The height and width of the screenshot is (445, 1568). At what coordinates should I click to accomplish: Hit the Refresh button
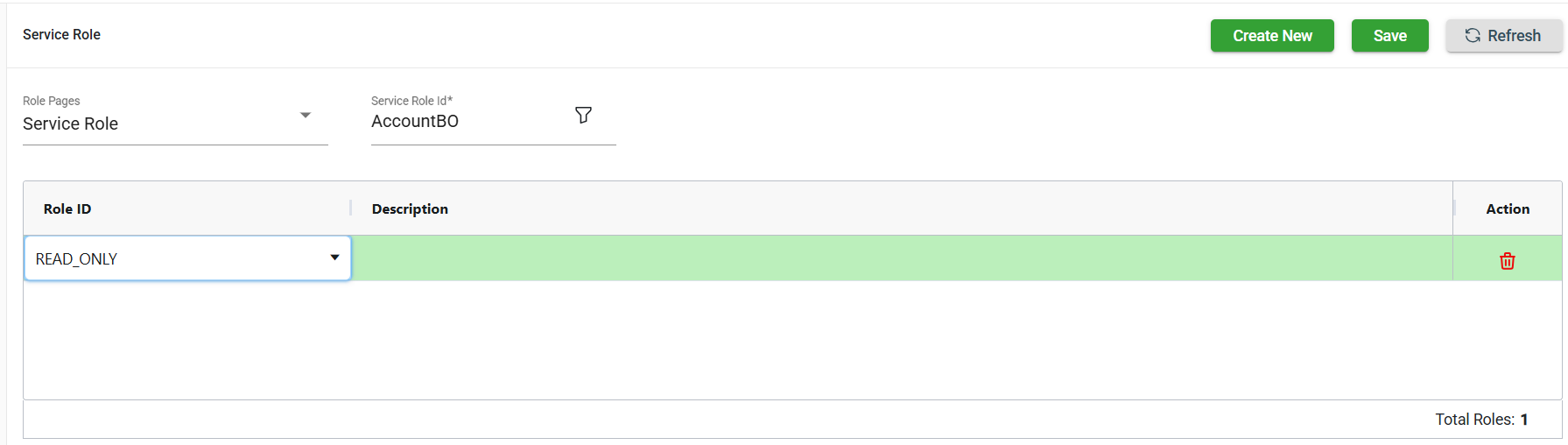click(1503, 36)
